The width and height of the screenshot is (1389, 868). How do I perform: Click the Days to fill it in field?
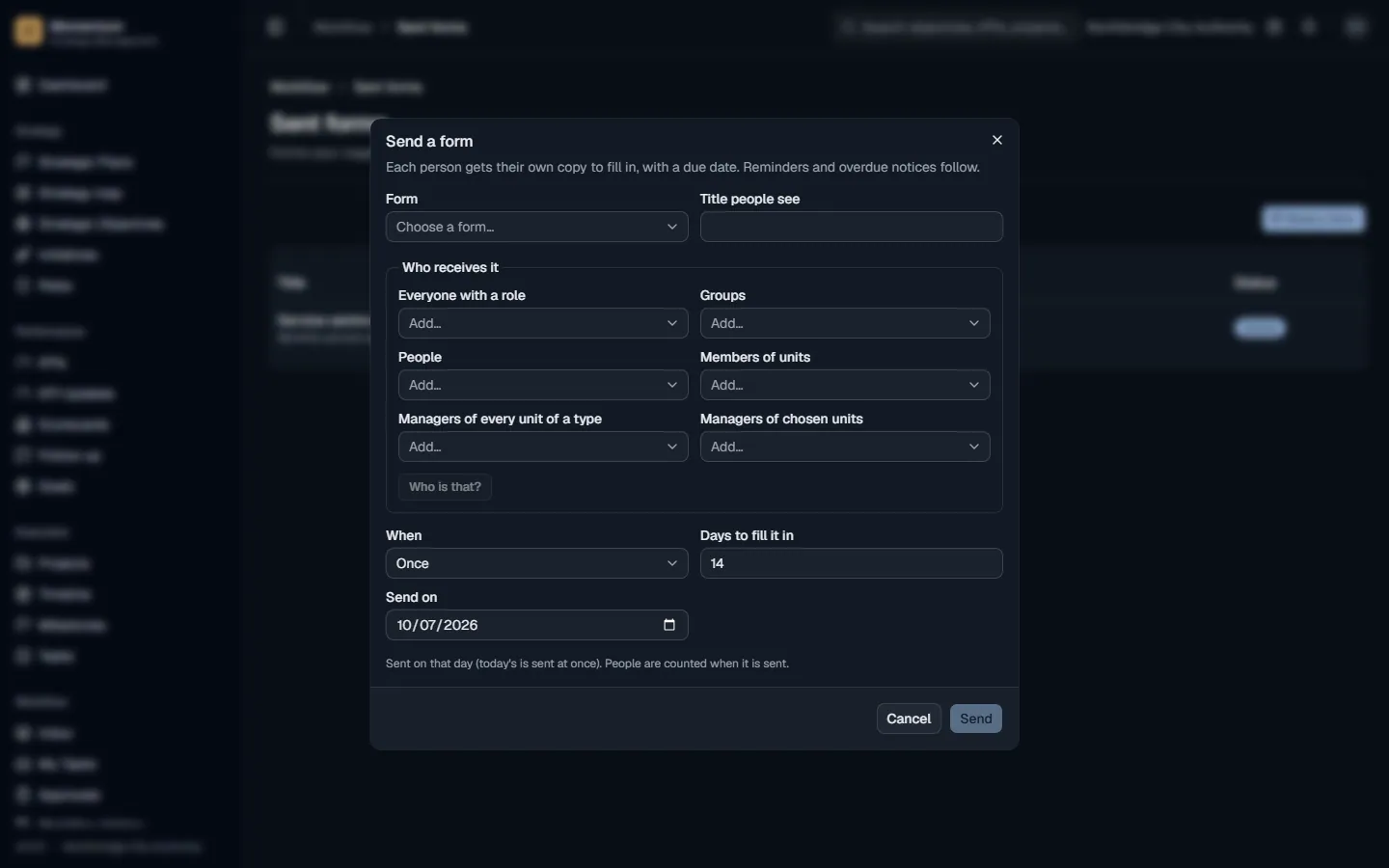851,563
